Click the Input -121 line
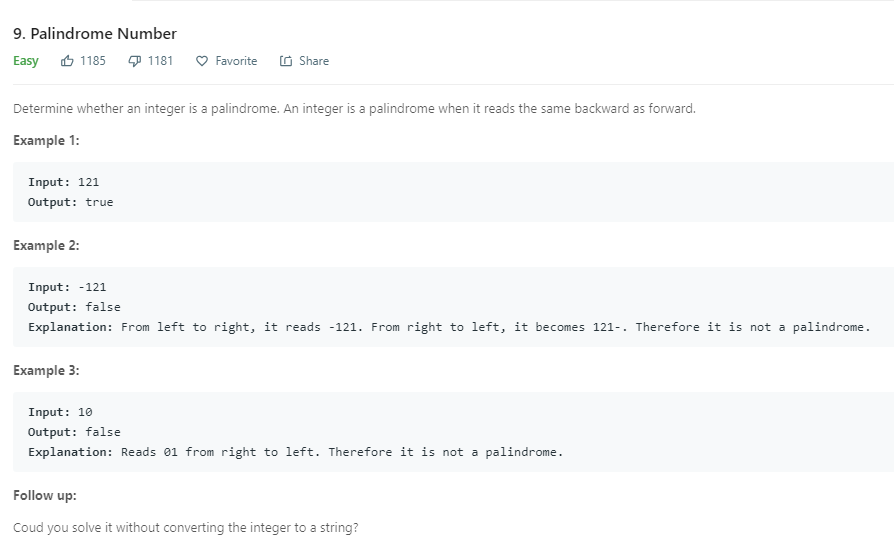This screenshot has height=553, width=894. click(67, 287)
